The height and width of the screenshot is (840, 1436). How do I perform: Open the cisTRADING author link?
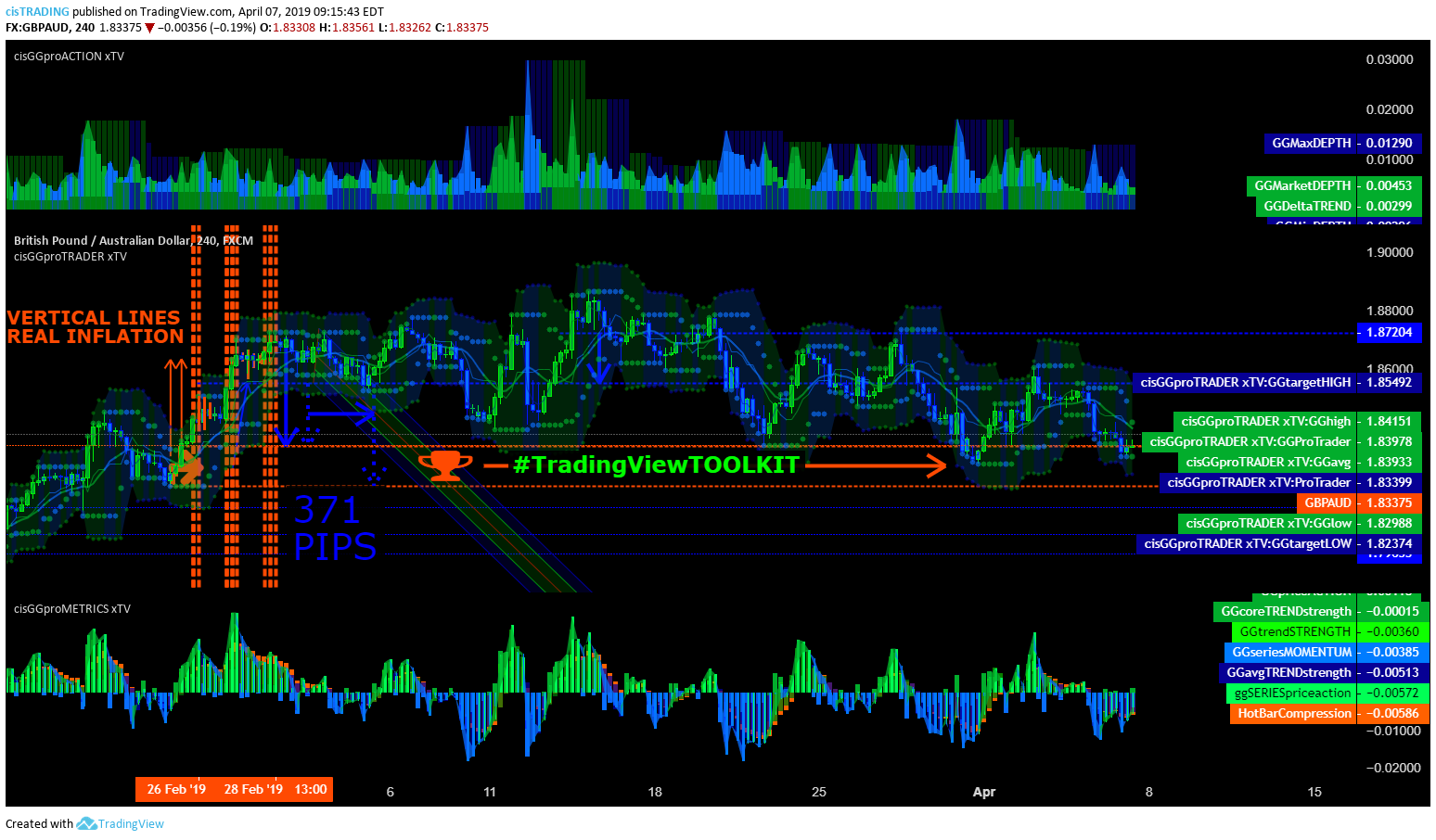pos(37,12)
